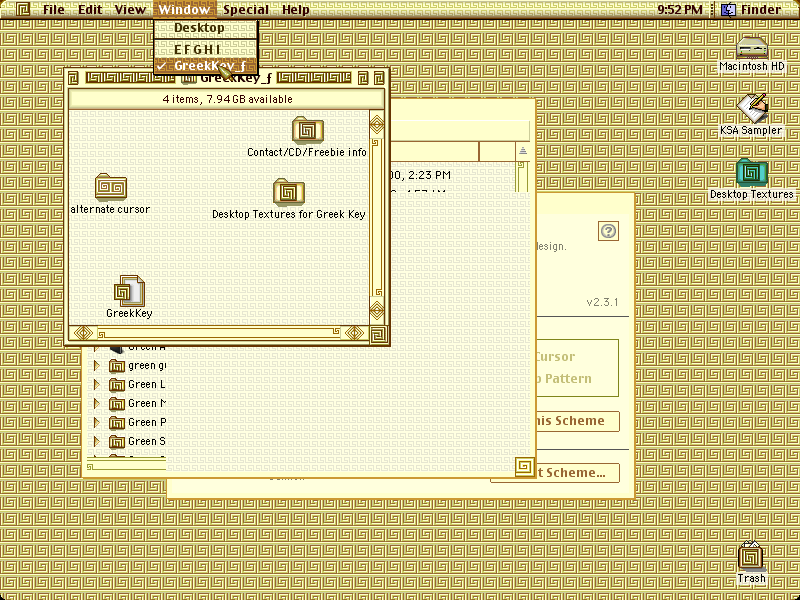Click the 'GreekKey' file name label
Image resolution: width=800 pixels, height=600 pixels.
point(129,313)
